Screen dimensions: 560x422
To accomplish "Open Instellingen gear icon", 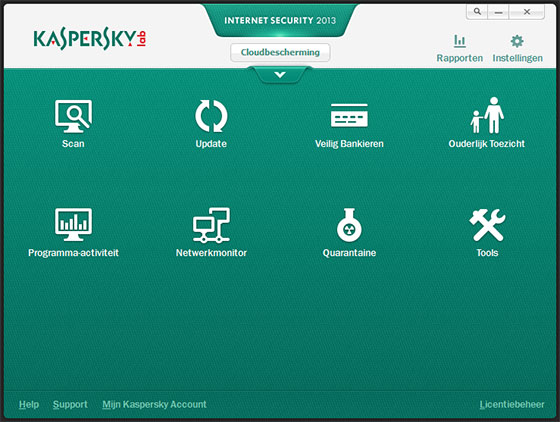I will [x=517, y=41].
